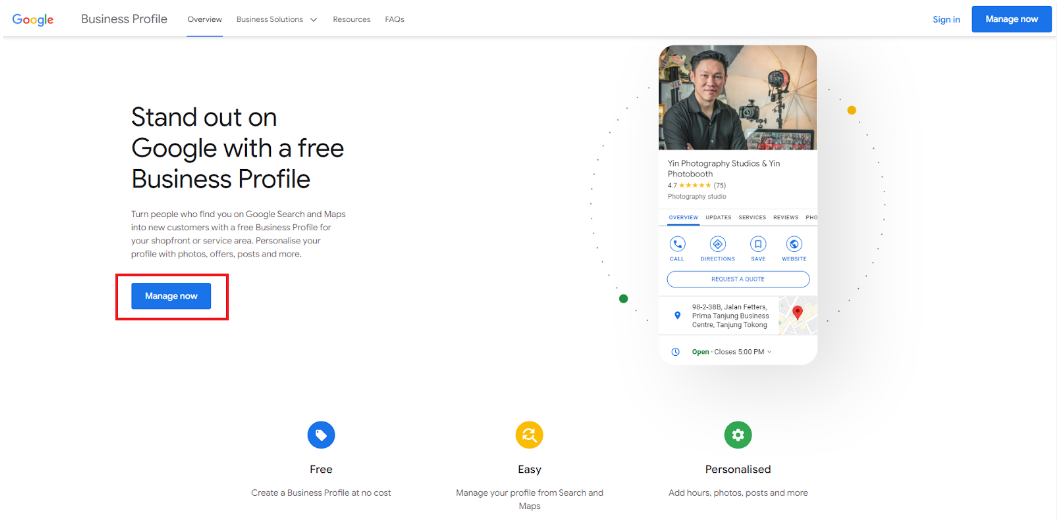The image size is (1058, 525).
Task: Expand the Closes 5:00 PM hours chevron
Action: click(x=770, y=352)
